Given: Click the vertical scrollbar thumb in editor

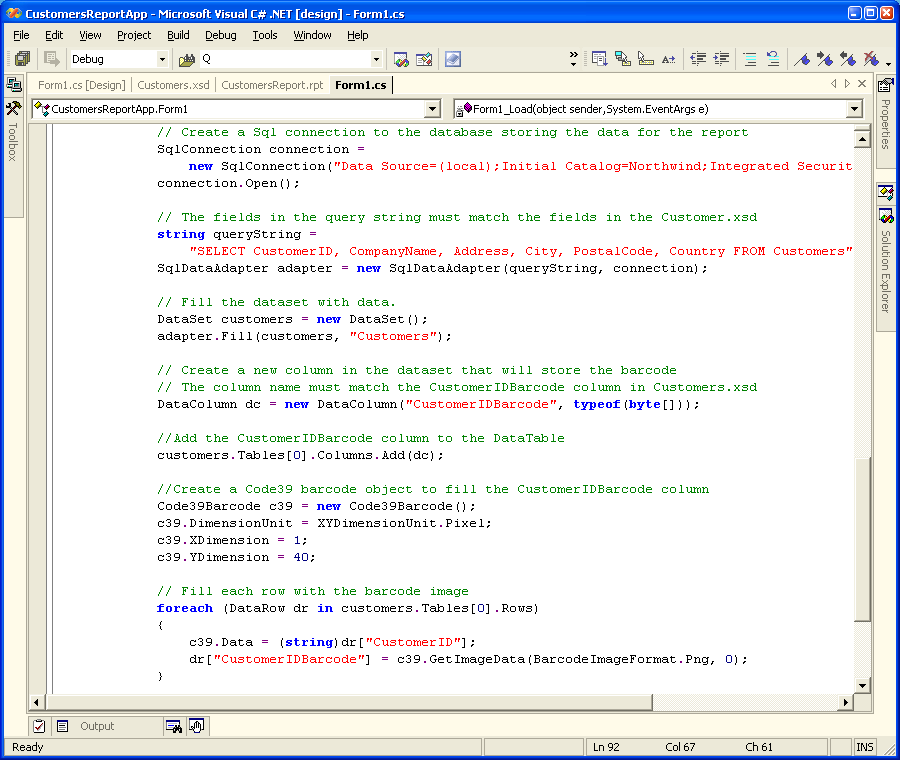Looking at the screenshot, I should [862, 540].
